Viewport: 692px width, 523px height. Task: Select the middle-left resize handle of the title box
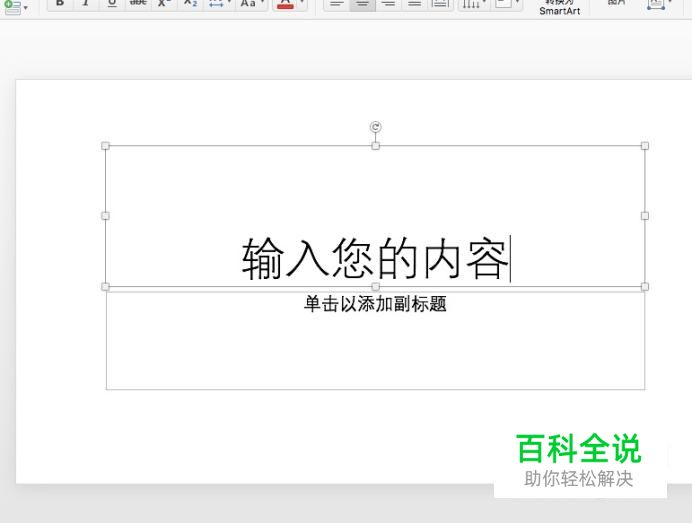(105, 216)
